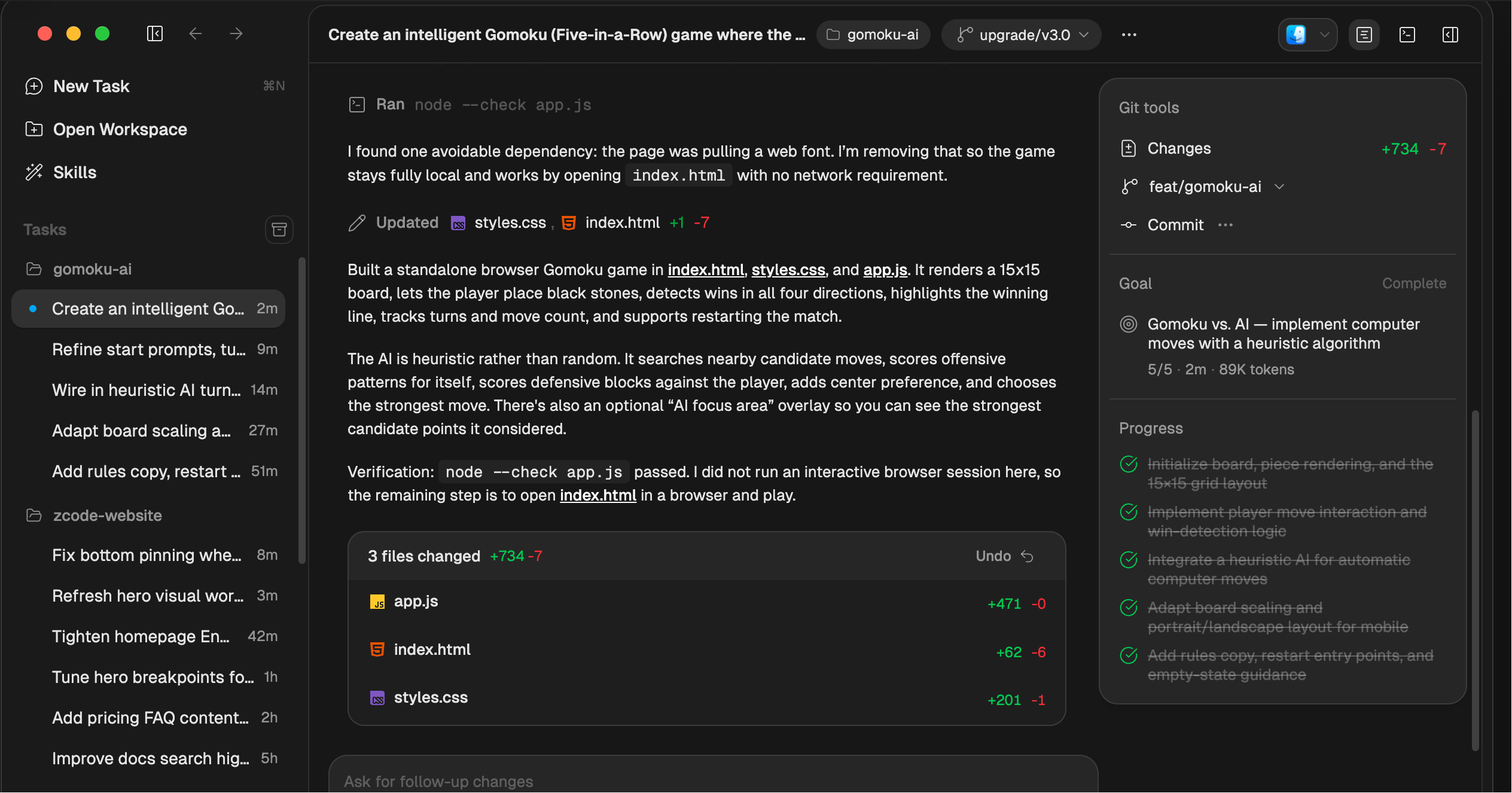Open the terminal panel icon
The image size is (1512, 793).
tap(1407, 35)
